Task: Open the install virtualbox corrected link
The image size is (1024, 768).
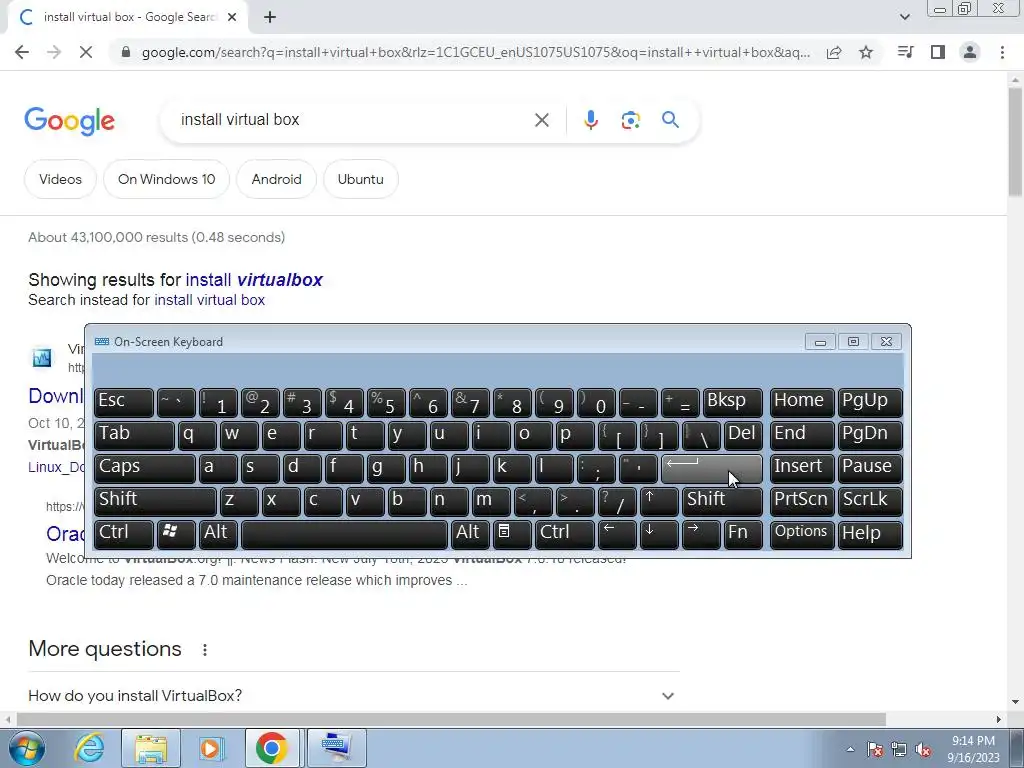Action: point(254,280)
